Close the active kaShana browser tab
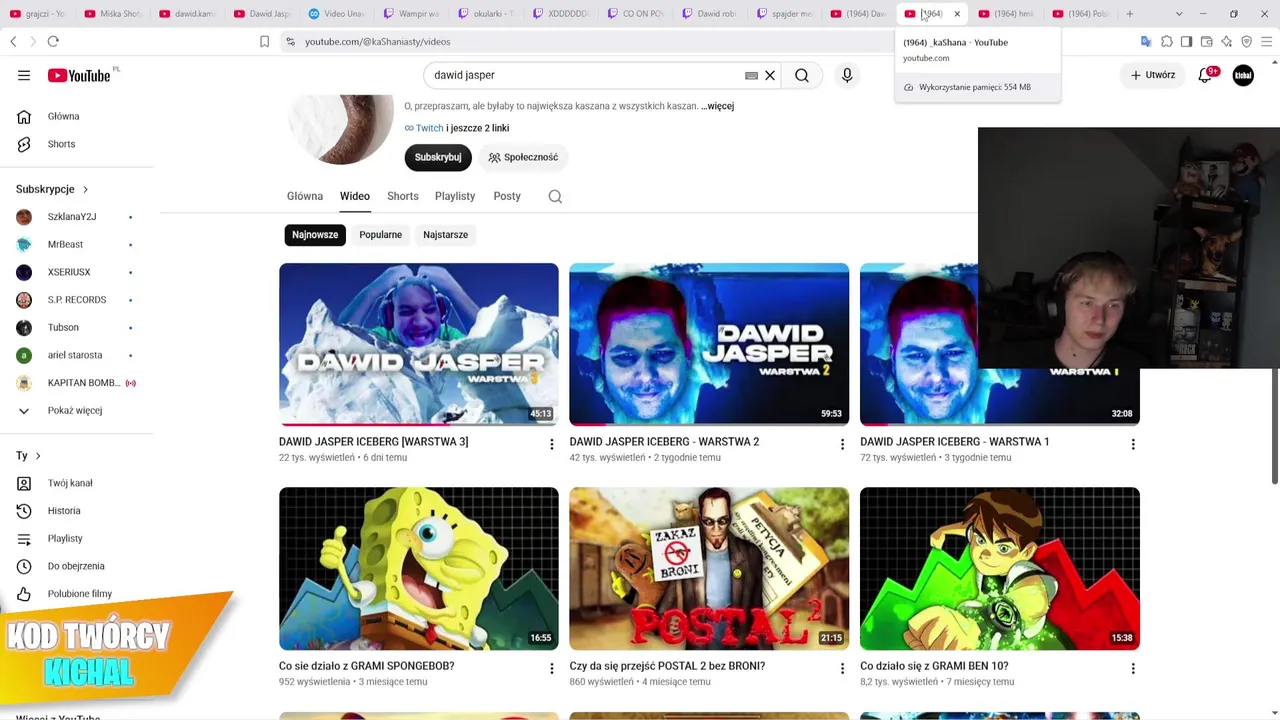This screenshot has height=720, width=1280. tap(957, 14)
